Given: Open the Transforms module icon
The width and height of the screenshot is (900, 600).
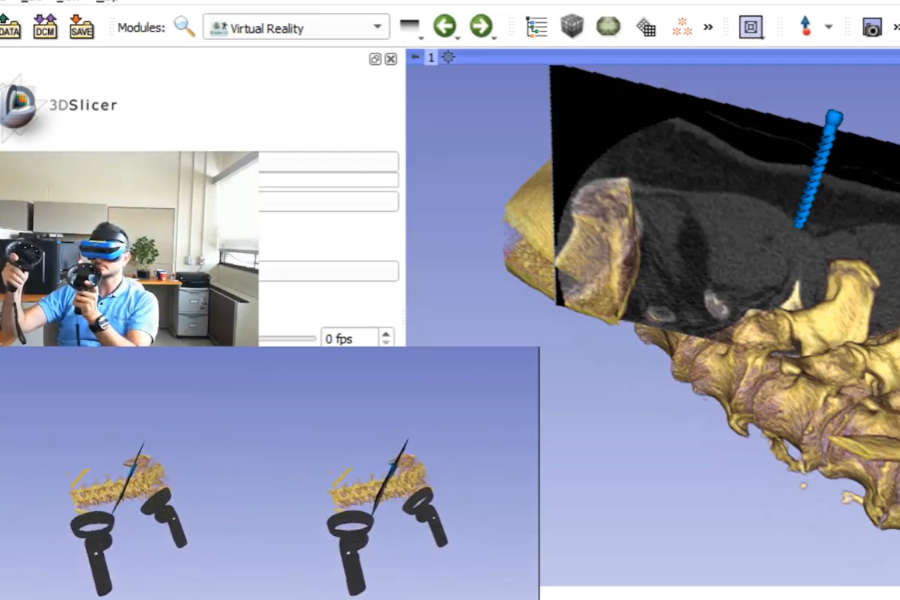Looking at the screenshot, I should pos(646,27).
